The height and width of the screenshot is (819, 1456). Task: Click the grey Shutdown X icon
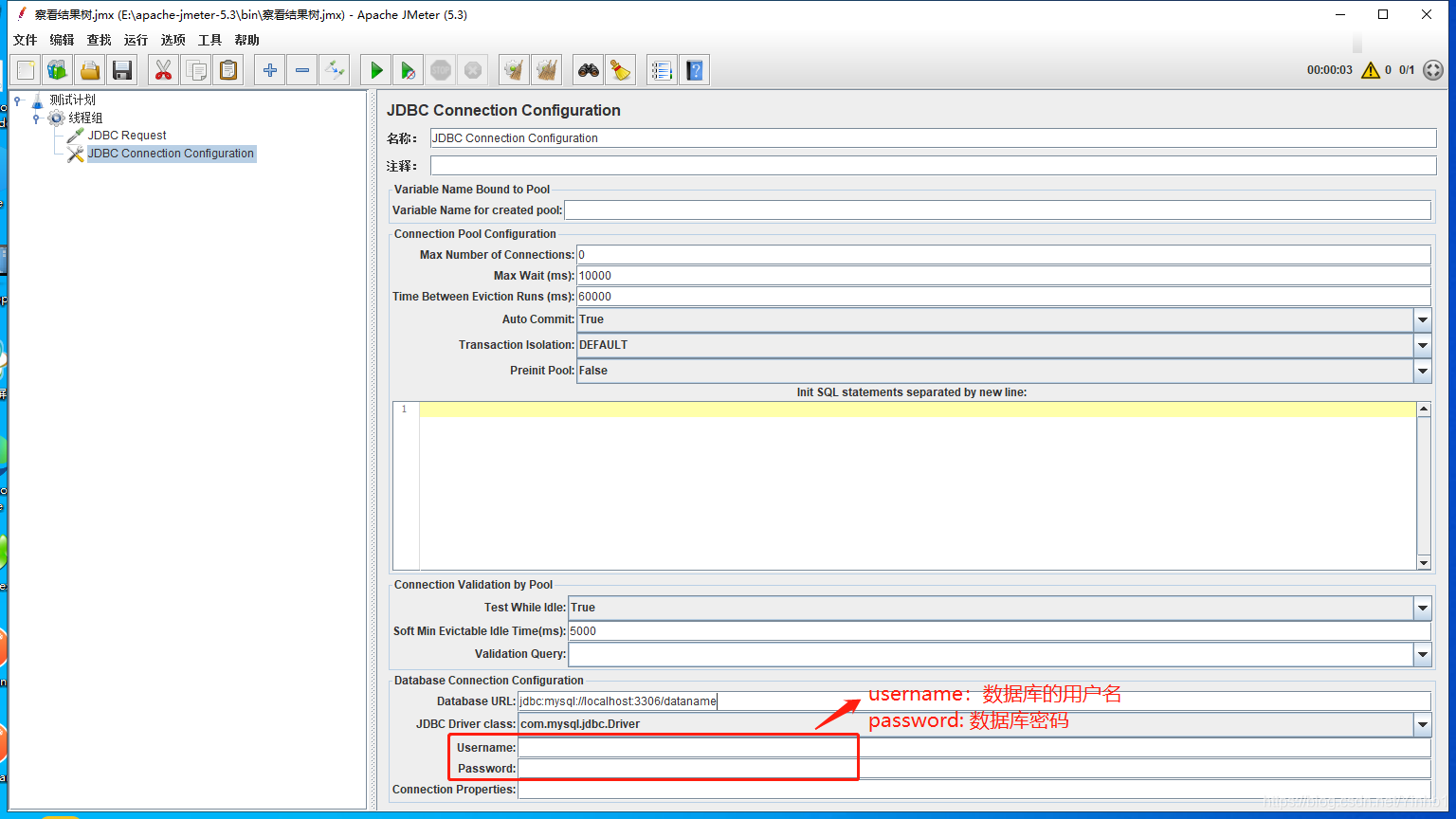[473, 70]
